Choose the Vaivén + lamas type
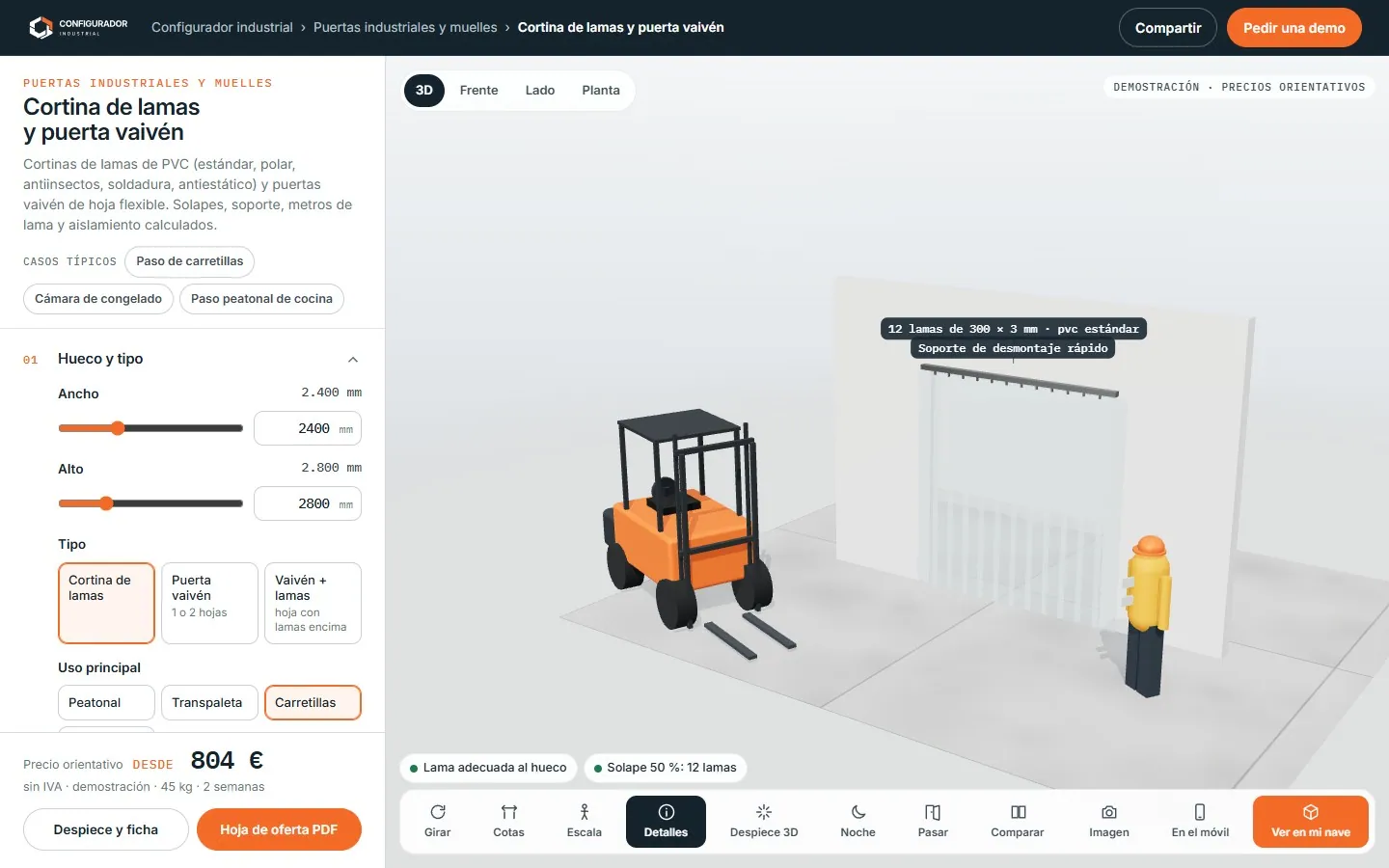1389x868 pixels. point(313,603)
